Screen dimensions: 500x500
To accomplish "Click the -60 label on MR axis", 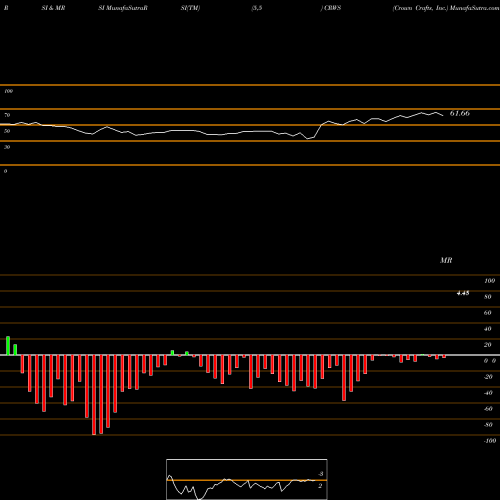I will coord(488,409).
